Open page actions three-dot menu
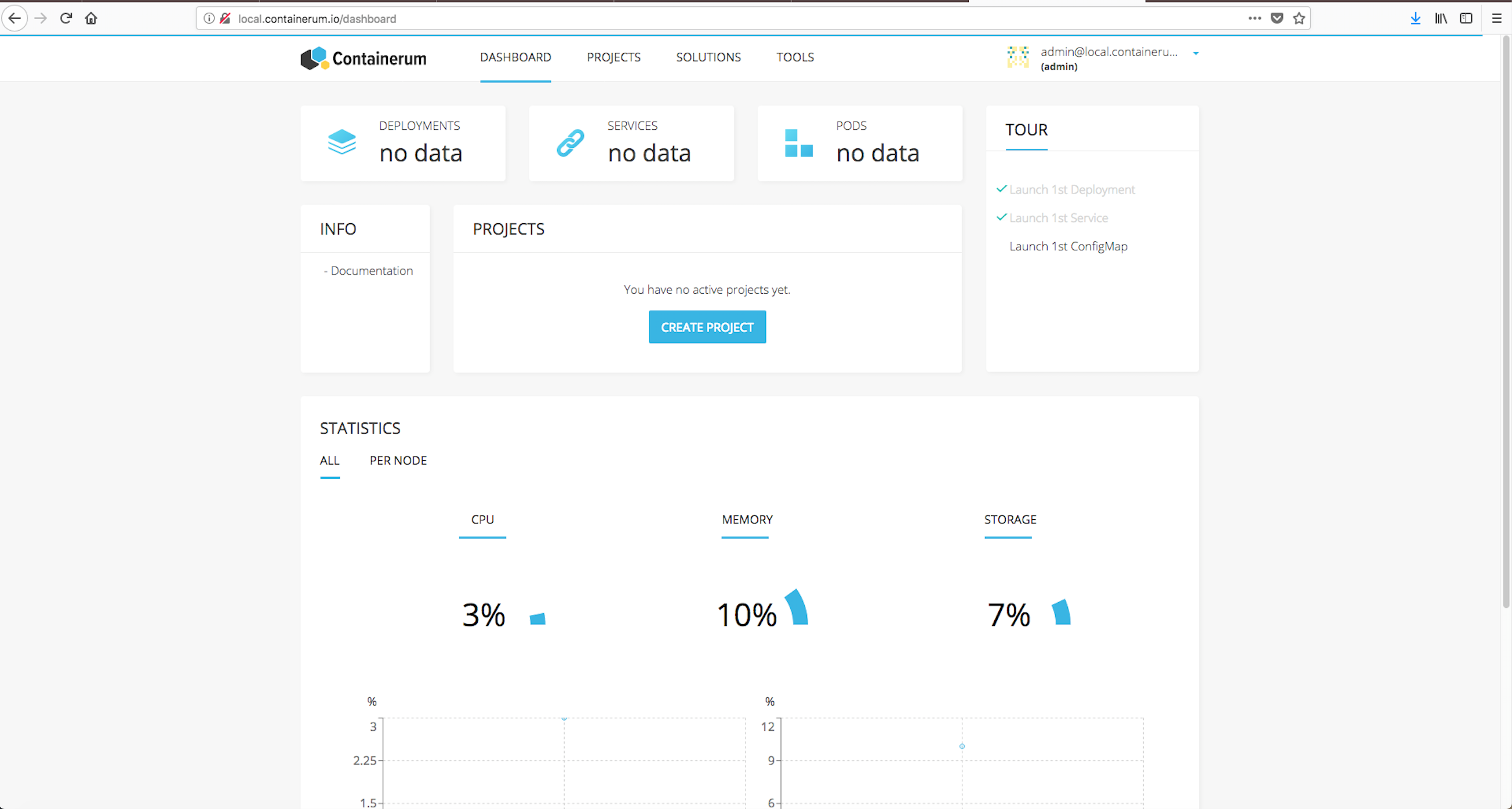1512x809 pixels. (1255, 18)
